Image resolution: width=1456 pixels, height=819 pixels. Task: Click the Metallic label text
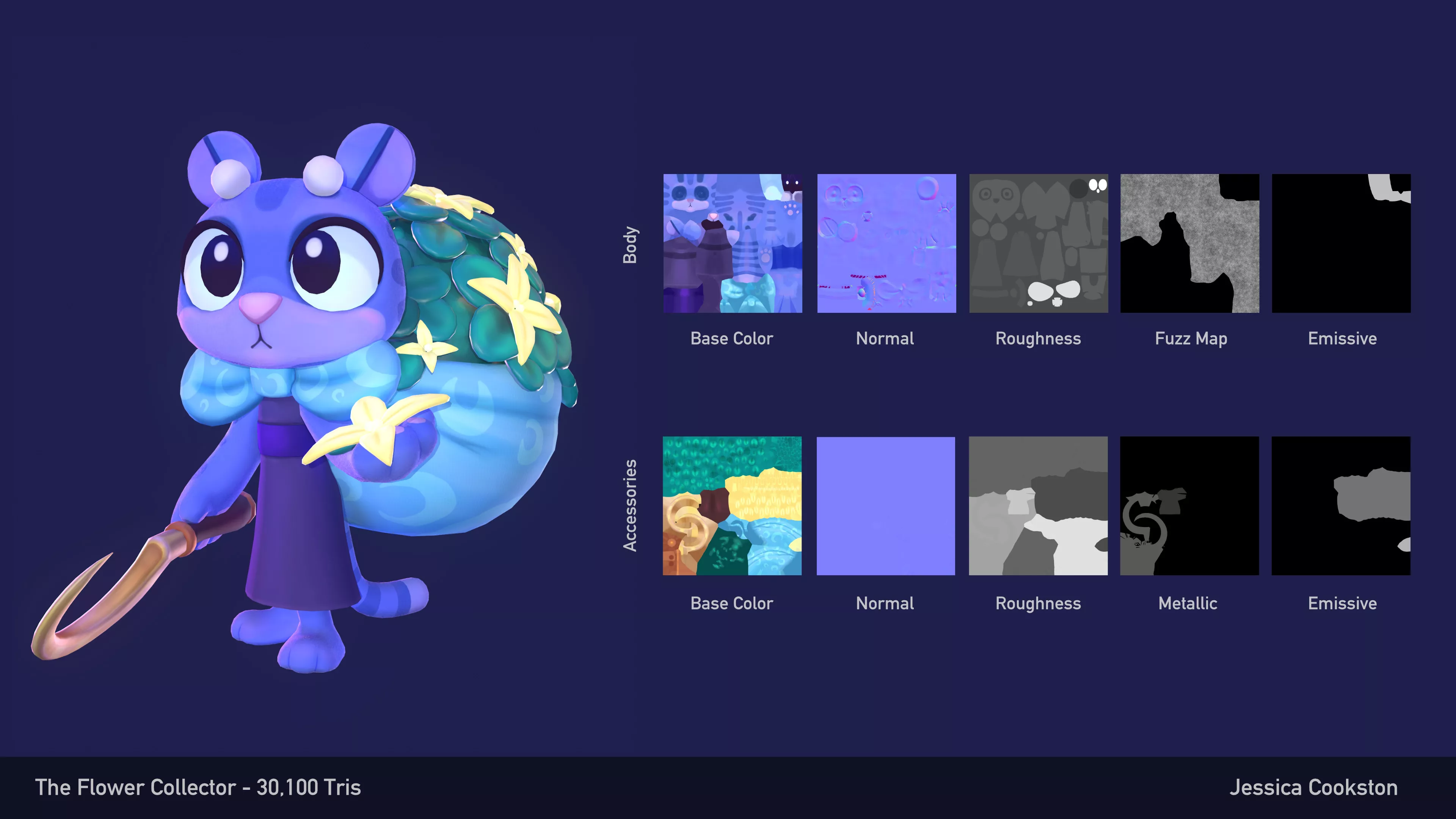(x=1188, y=603)
